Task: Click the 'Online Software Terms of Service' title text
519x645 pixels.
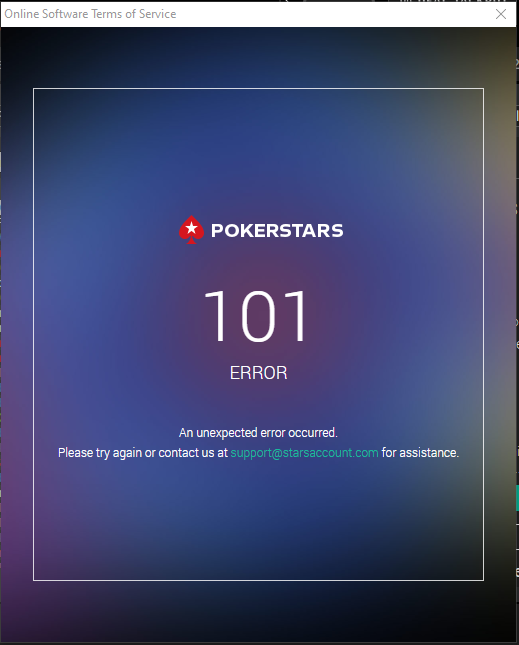Action: click(x=90, y=14)
